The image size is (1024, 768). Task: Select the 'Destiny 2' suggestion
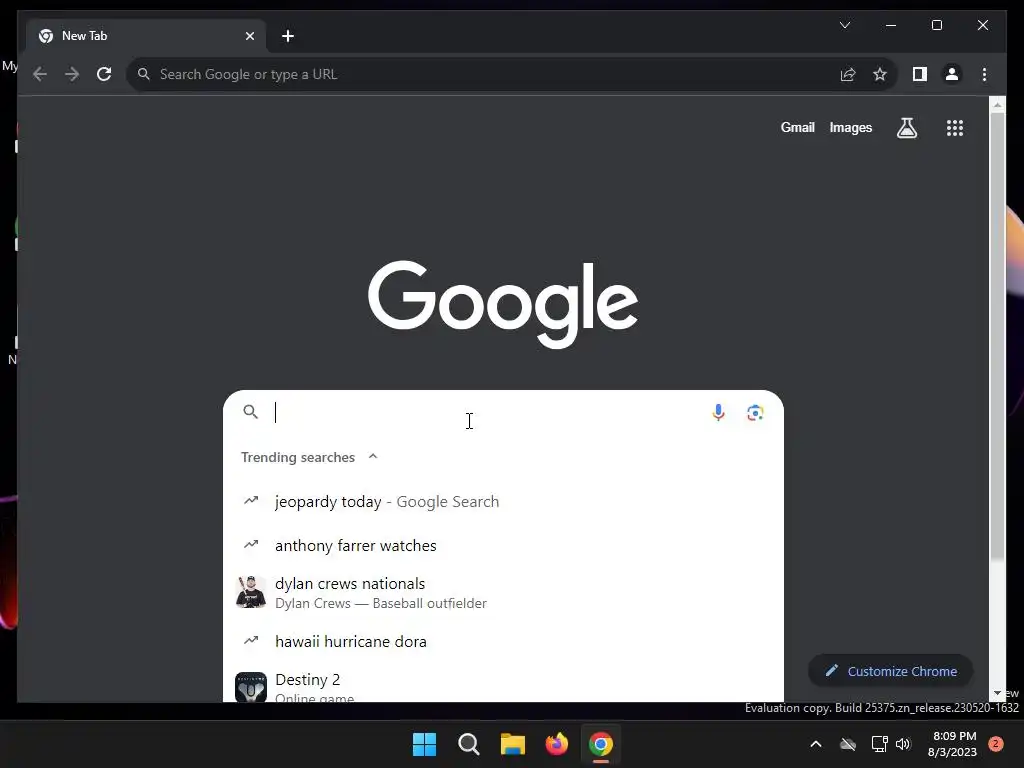[503, 686]
